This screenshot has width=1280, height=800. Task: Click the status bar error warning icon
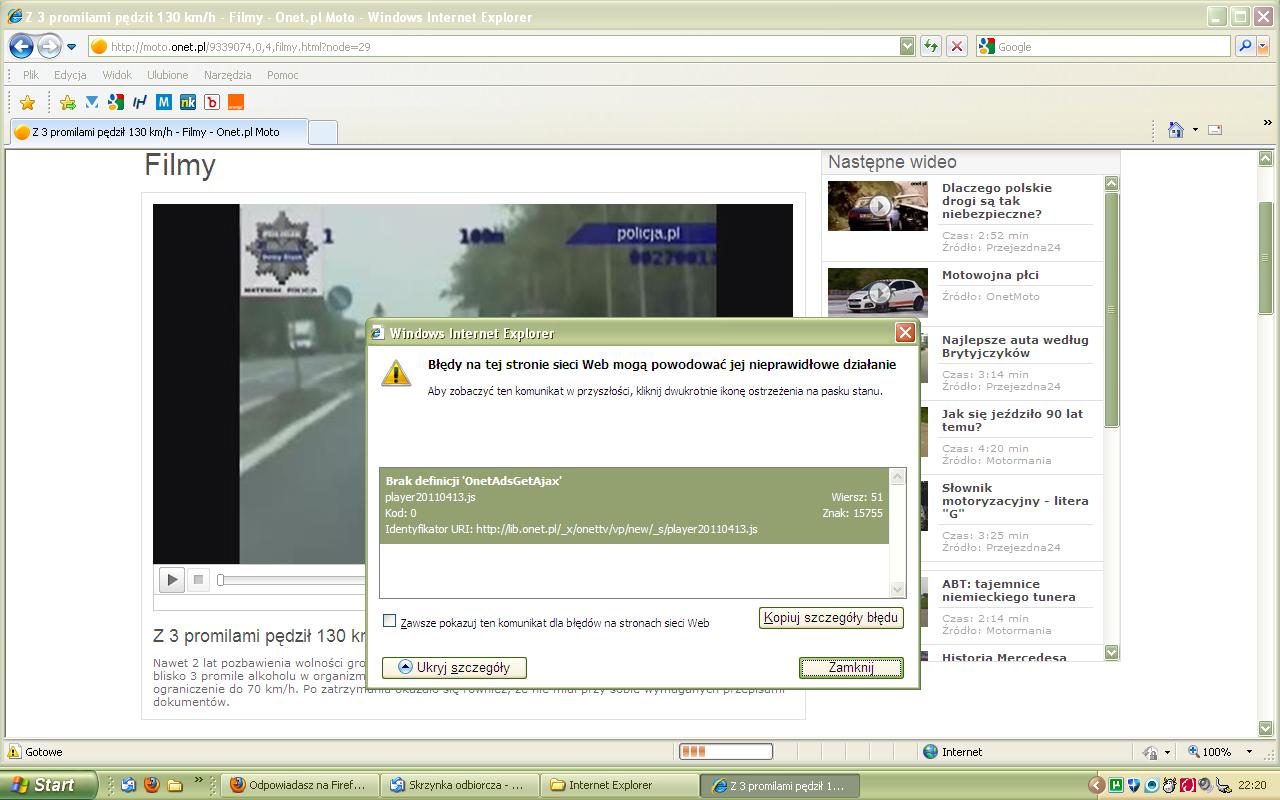pyautogui.click(x=14, y=751)
